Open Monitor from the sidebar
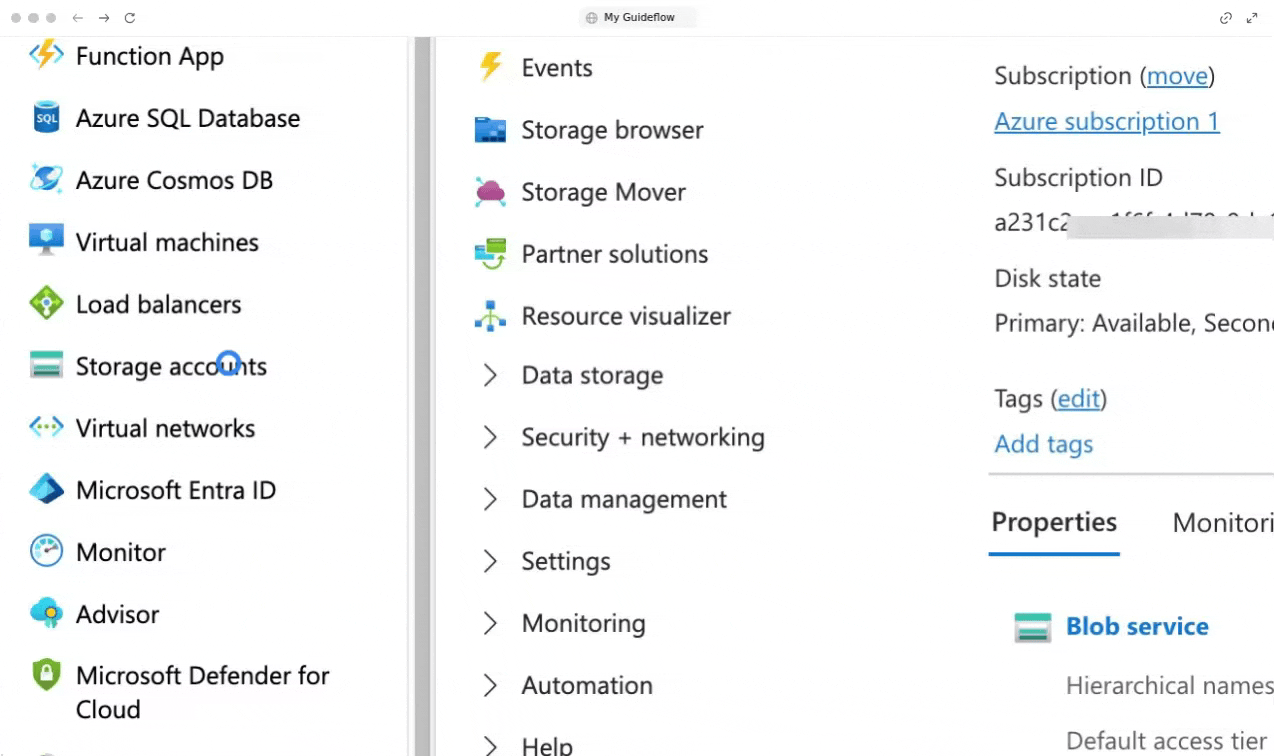The width and height of the screenshot is (1274, 756). [121, 552]
